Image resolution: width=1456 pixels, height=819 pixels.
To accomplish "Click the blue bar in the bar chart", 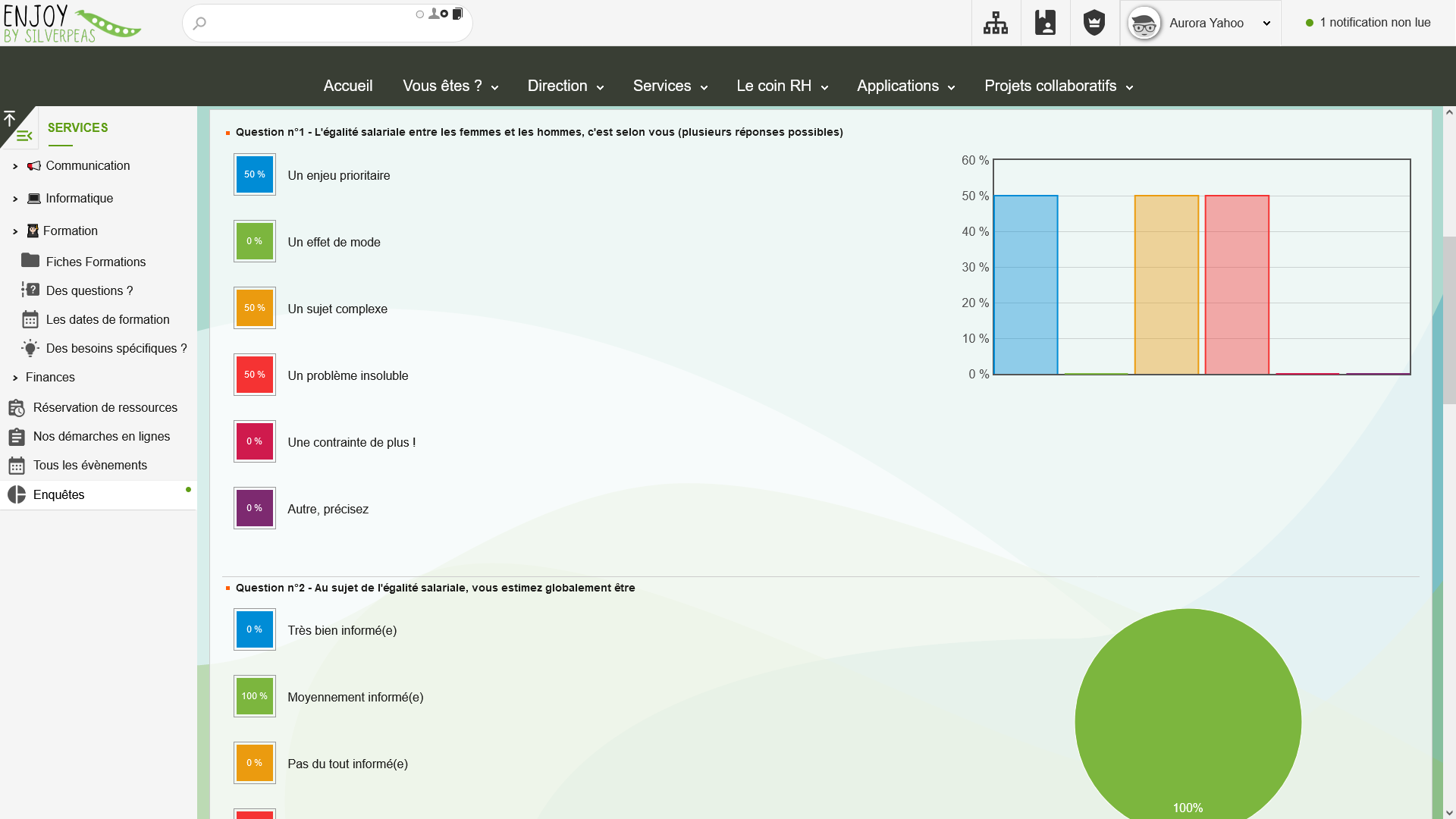I will click(1026, 285).
